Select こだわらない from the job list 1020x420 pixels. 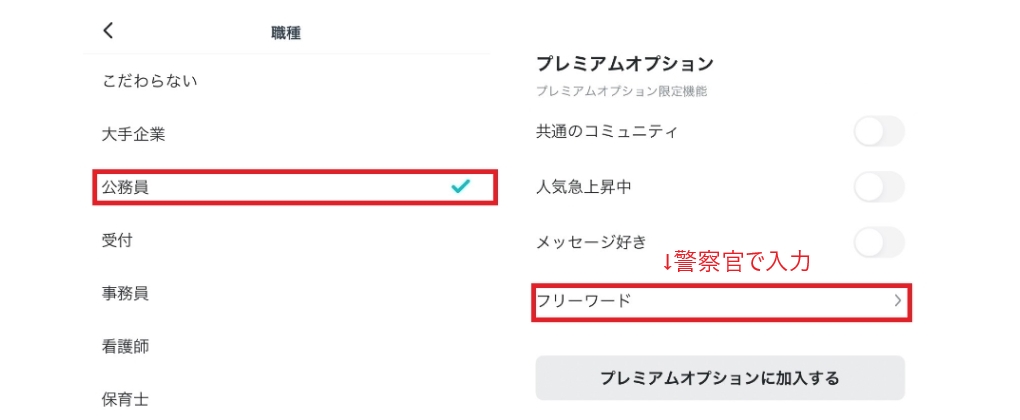click(x=150, y=81)
